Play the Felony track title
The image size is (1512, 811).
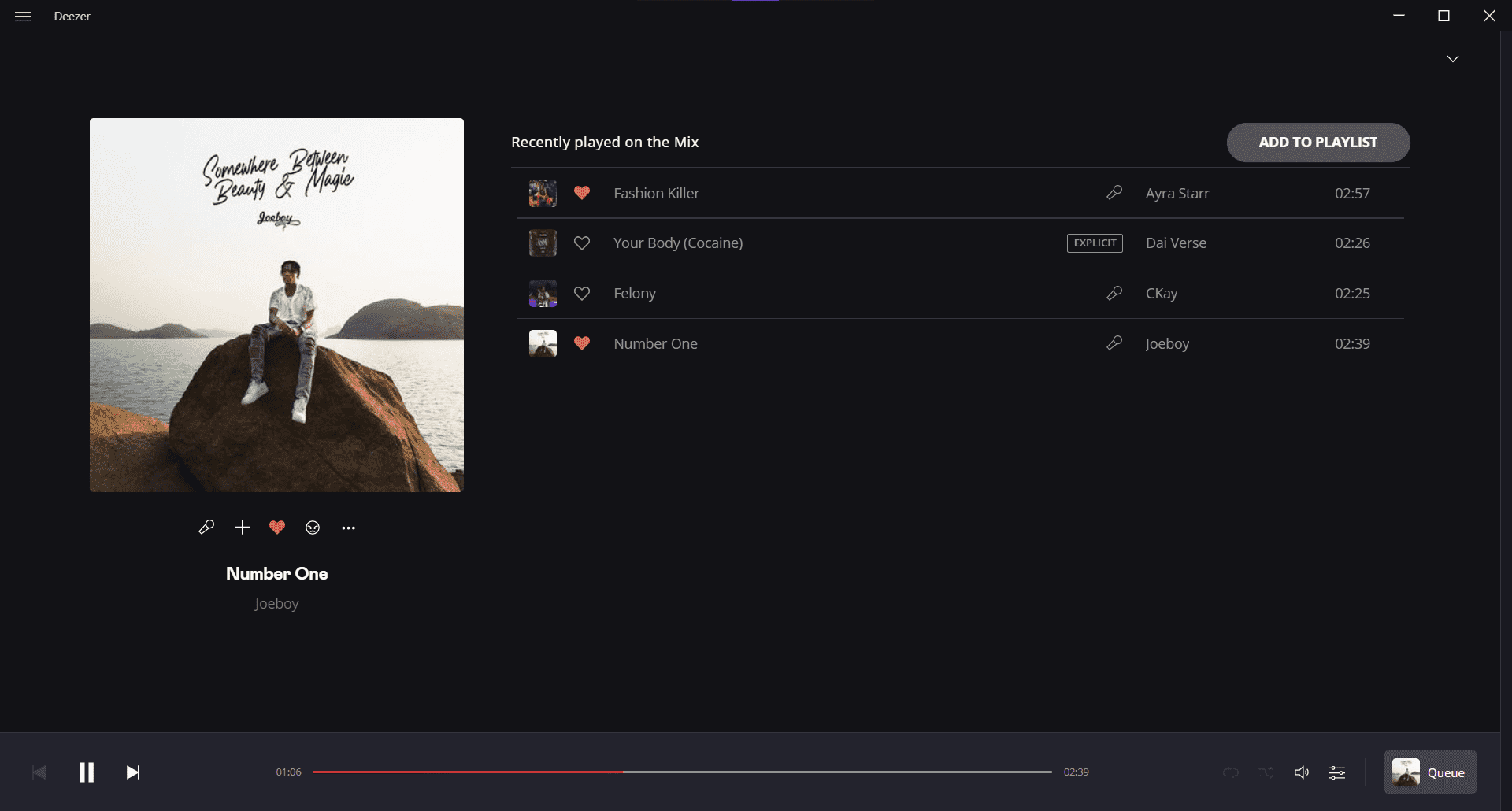click(635, 294)
